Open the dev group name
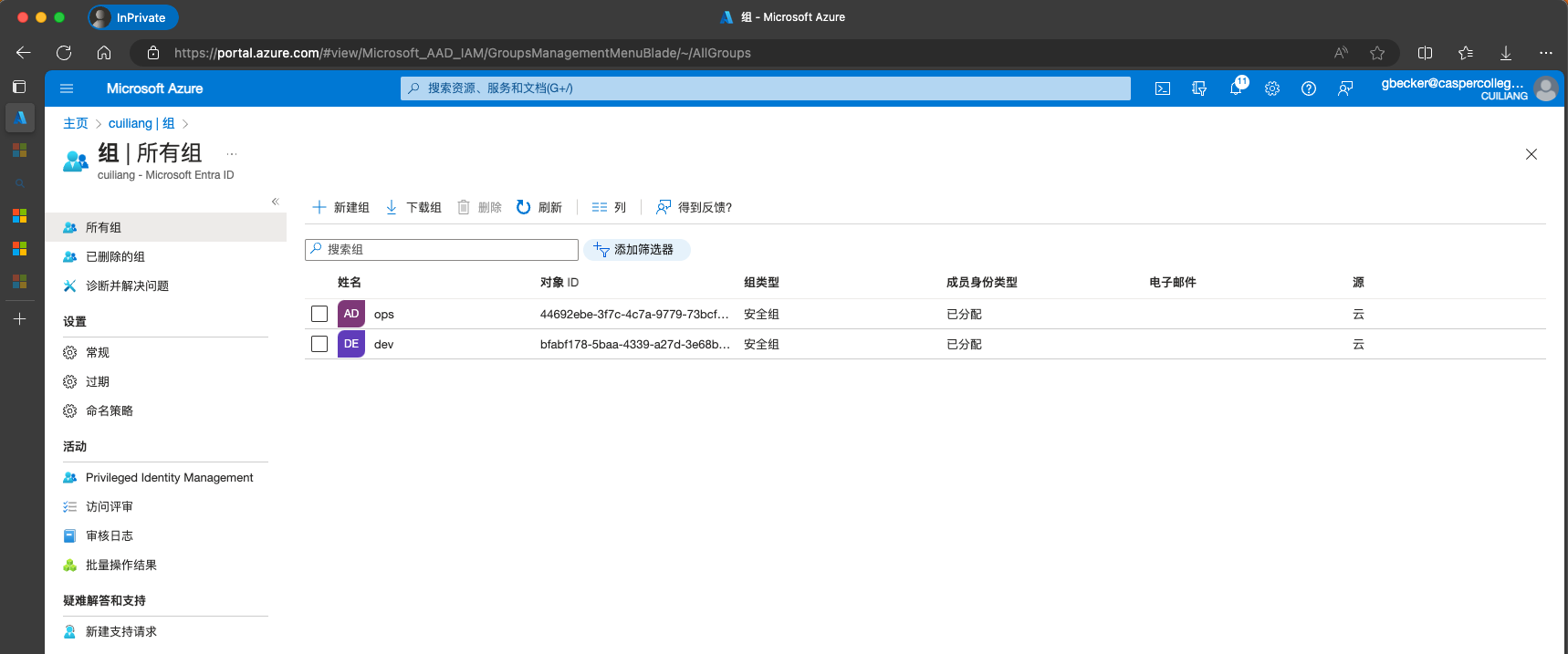1568x654 pixels. tap(384, 344)
